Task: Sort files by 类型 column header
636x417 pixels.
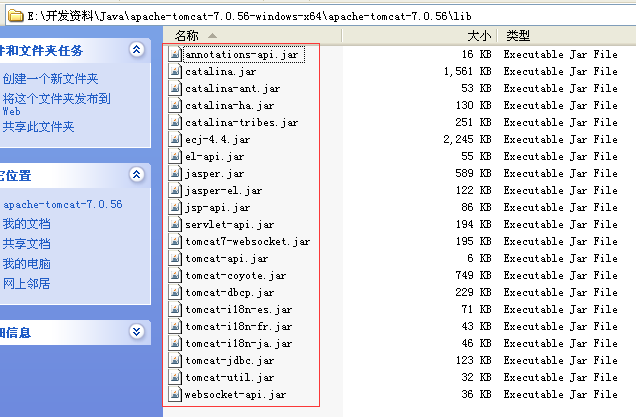Action: tap(567, 36)
